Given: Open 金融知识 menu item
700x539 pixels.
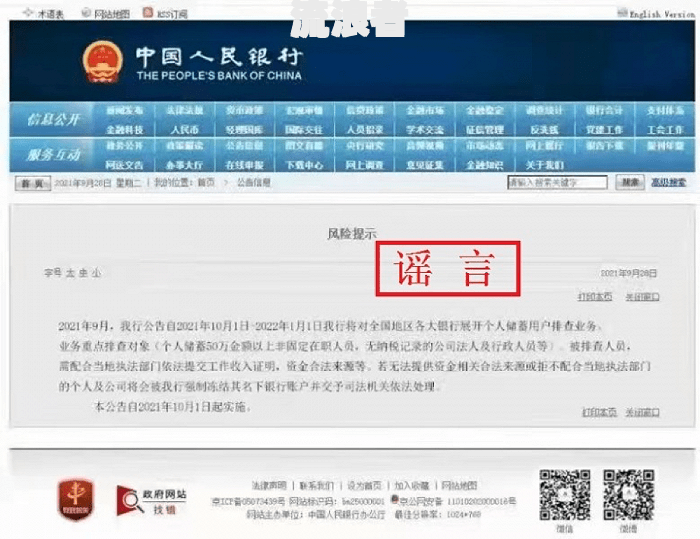Looking at the screenshot, I should (485, 165).
